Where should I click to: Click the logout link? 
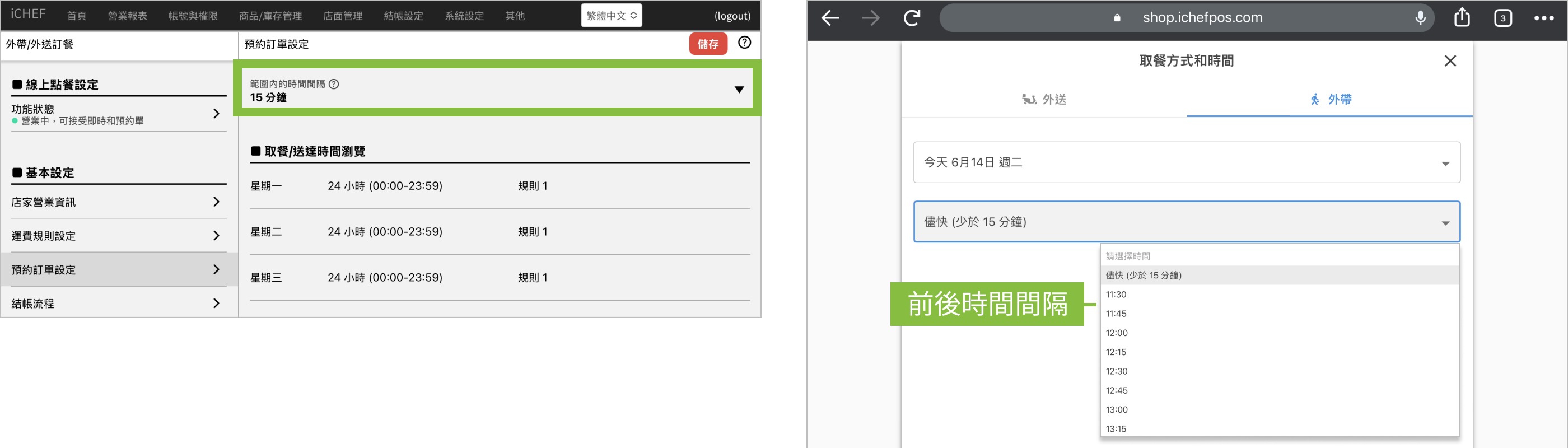(x=732, y=16)
